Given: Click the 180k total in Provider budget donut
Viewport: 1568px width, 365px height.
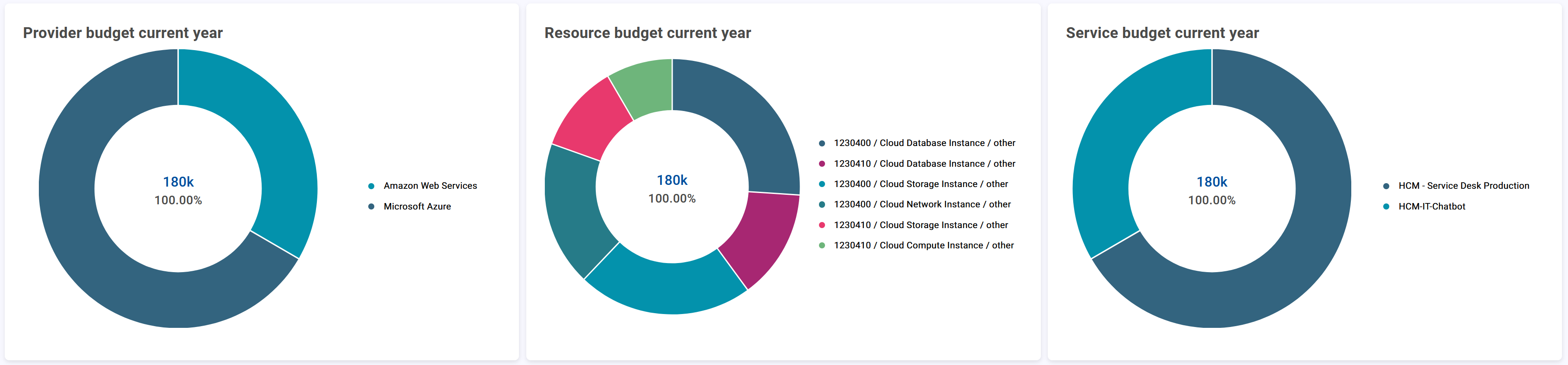Looking at the screenshot, I should pos(178,181).
